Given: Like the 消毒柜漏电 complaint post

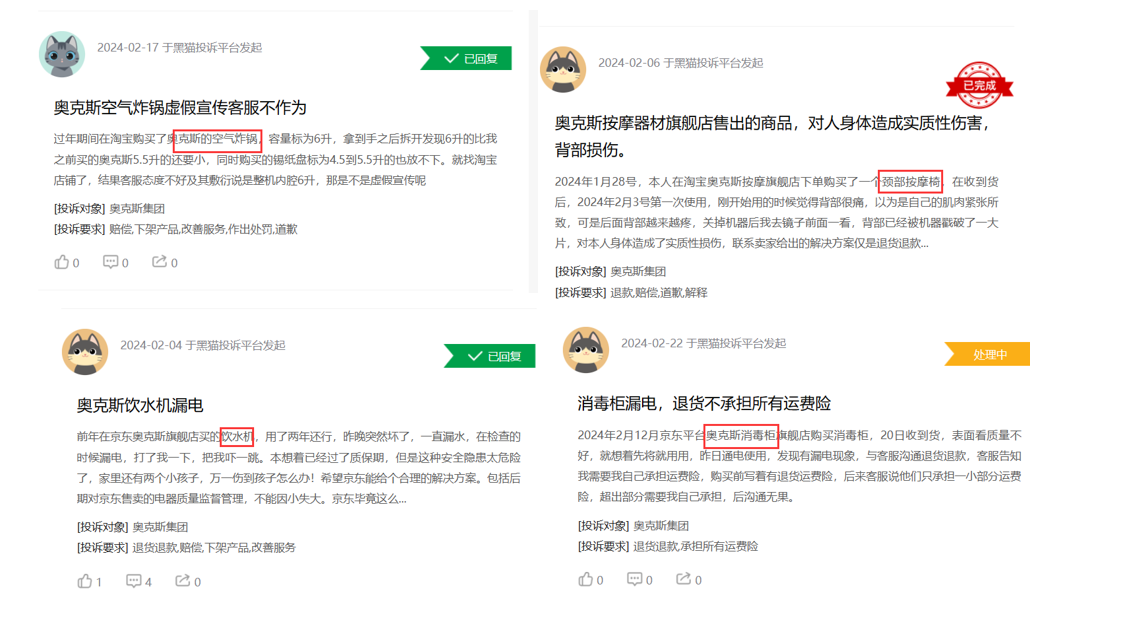Looking at the screenshot, I should tap(590, 579).
